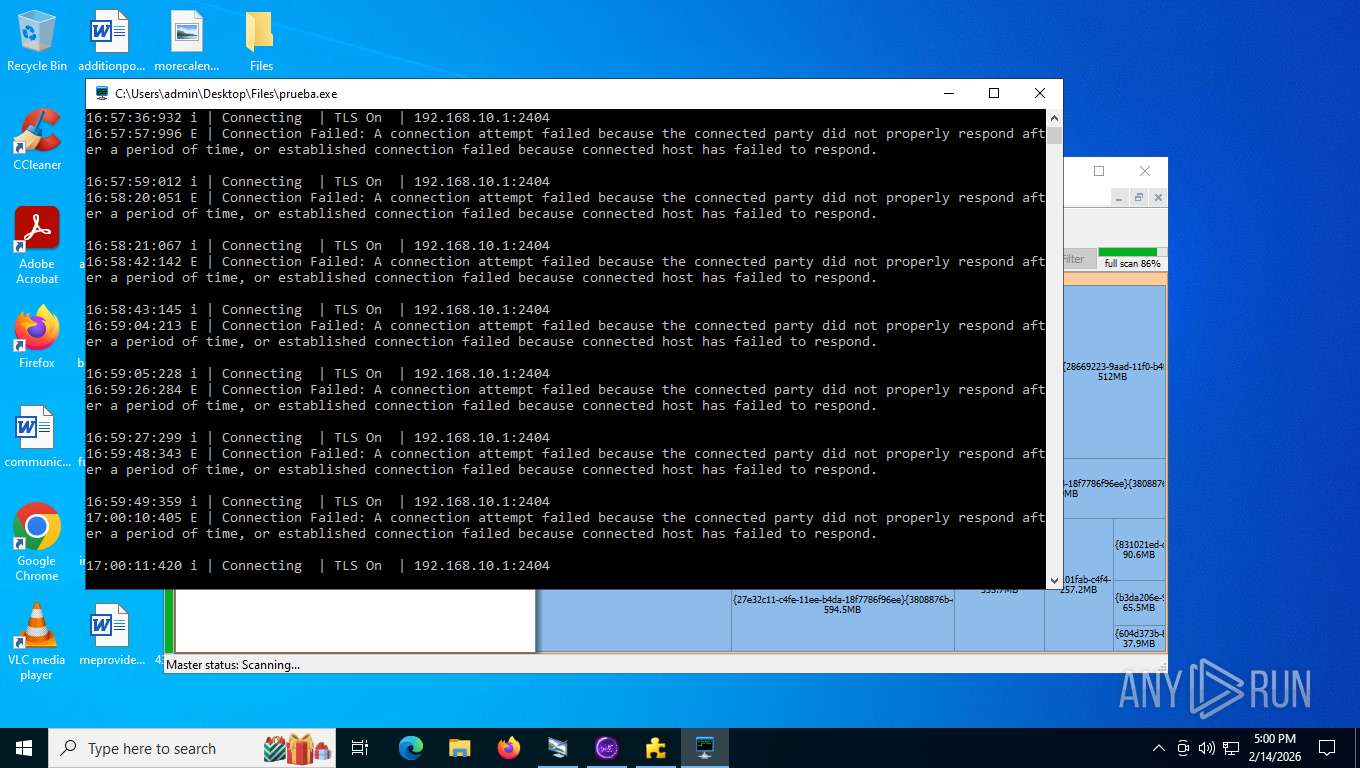Open Microsoft Edge from the taskbar
The width and height of the screenshot is (1360, 768).
pos(410,748)
